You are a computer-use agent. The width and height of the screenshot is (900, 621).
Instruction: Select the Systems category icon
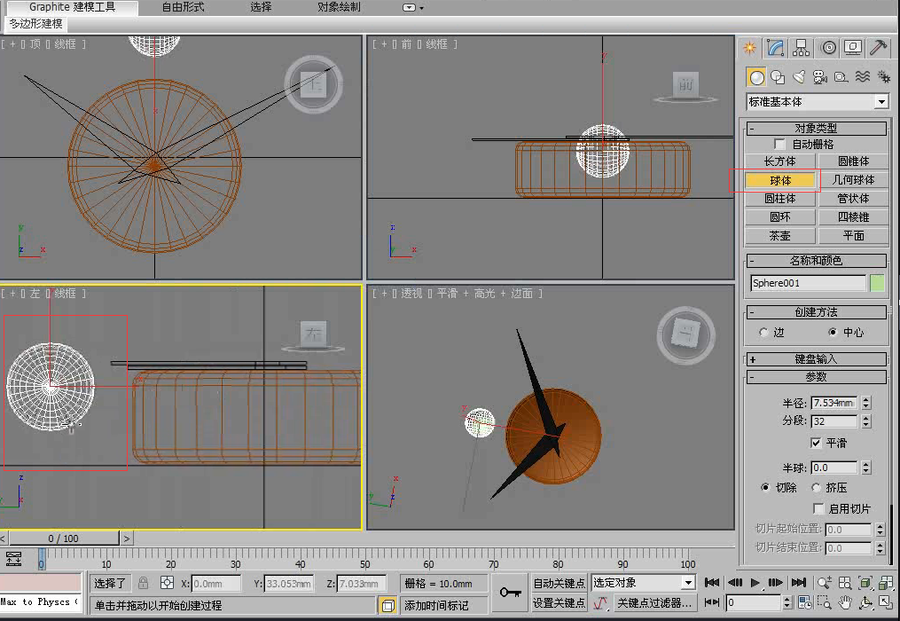click(883, 77)
